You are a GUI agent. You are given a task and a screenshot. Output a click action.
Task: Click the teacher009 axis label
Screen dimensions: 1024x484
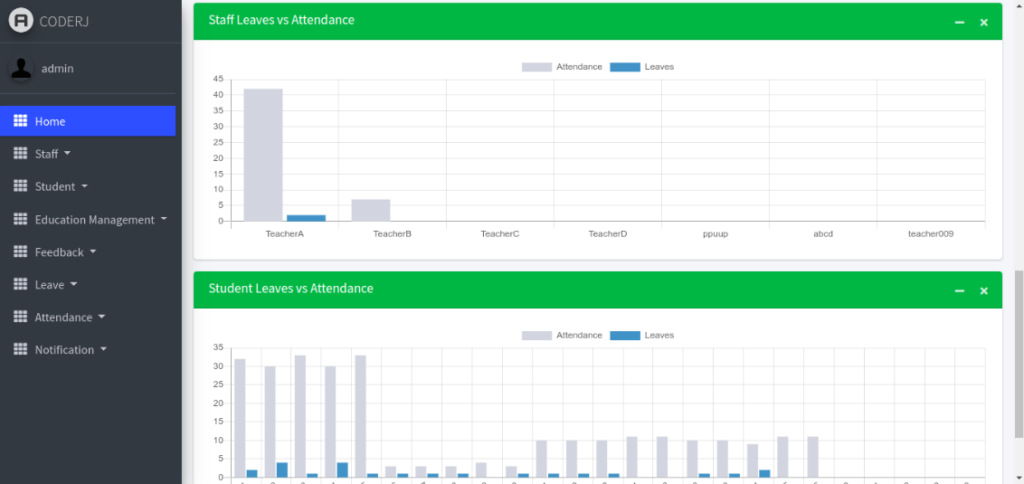(x=931, y=234)
